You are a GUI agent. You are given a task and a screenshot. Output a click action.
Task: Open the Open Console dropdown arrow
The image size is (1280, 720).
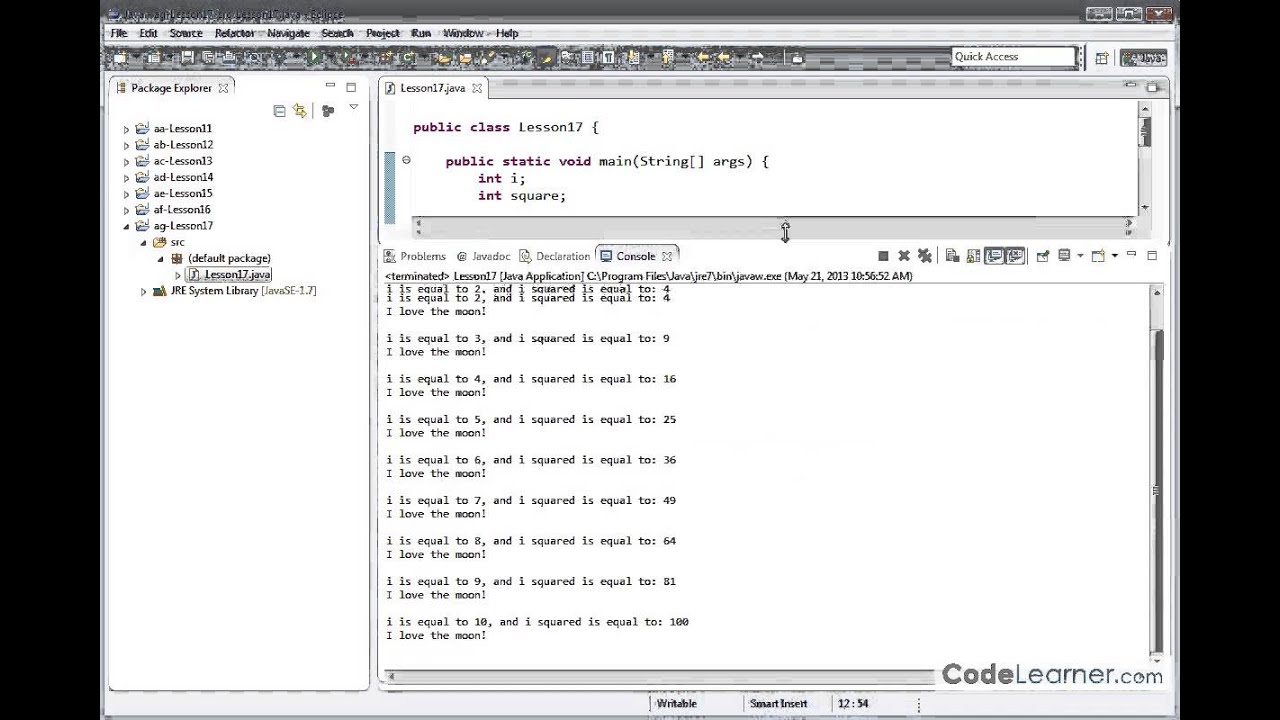1114,256
